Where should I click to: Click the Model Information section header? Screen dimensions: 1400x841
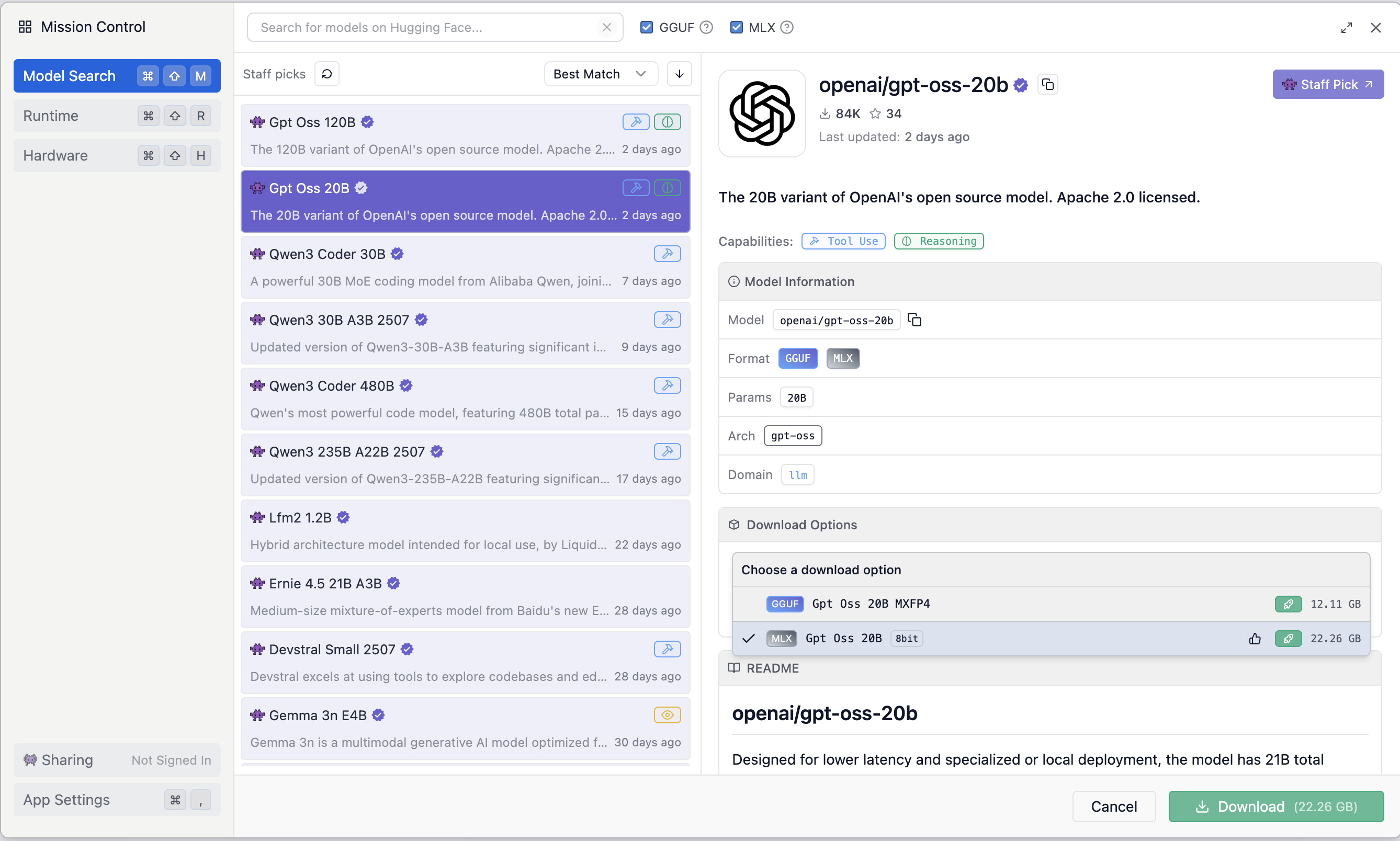click(x=1049, y=282)
